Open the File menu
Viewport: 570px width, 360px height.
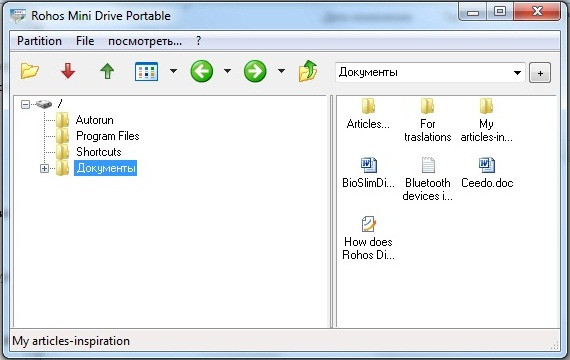(x=85, y=41)
